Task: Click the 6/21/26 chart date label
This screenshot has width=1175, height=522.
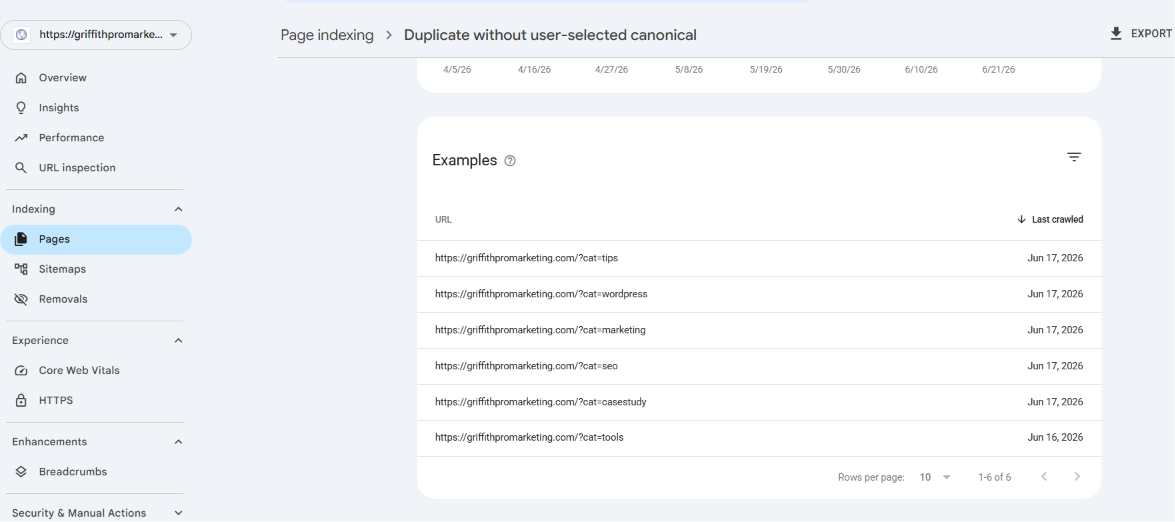Action: pos(998,70)
